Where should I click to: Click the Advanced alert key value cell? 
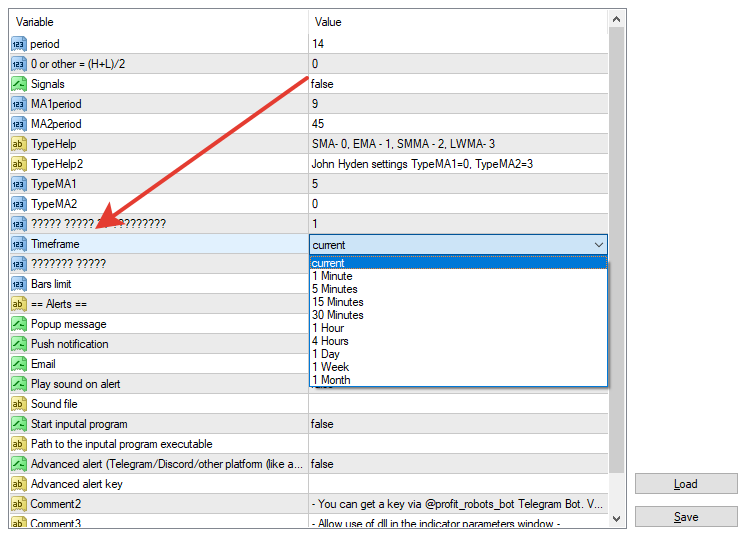point(458,484)
